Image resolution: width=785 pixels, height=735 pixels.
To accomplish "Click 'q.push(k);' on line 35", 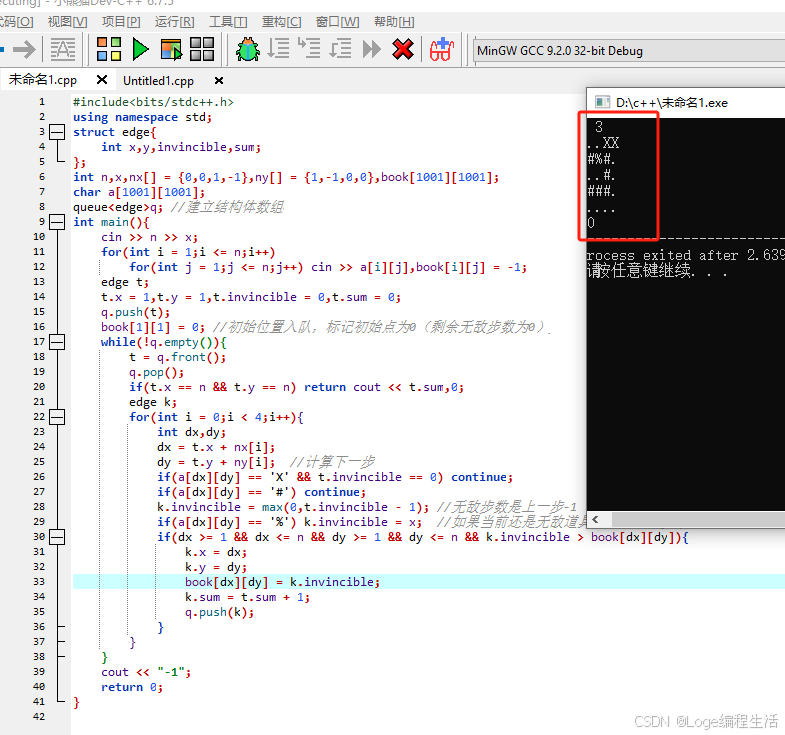I will tap(219, 612).
